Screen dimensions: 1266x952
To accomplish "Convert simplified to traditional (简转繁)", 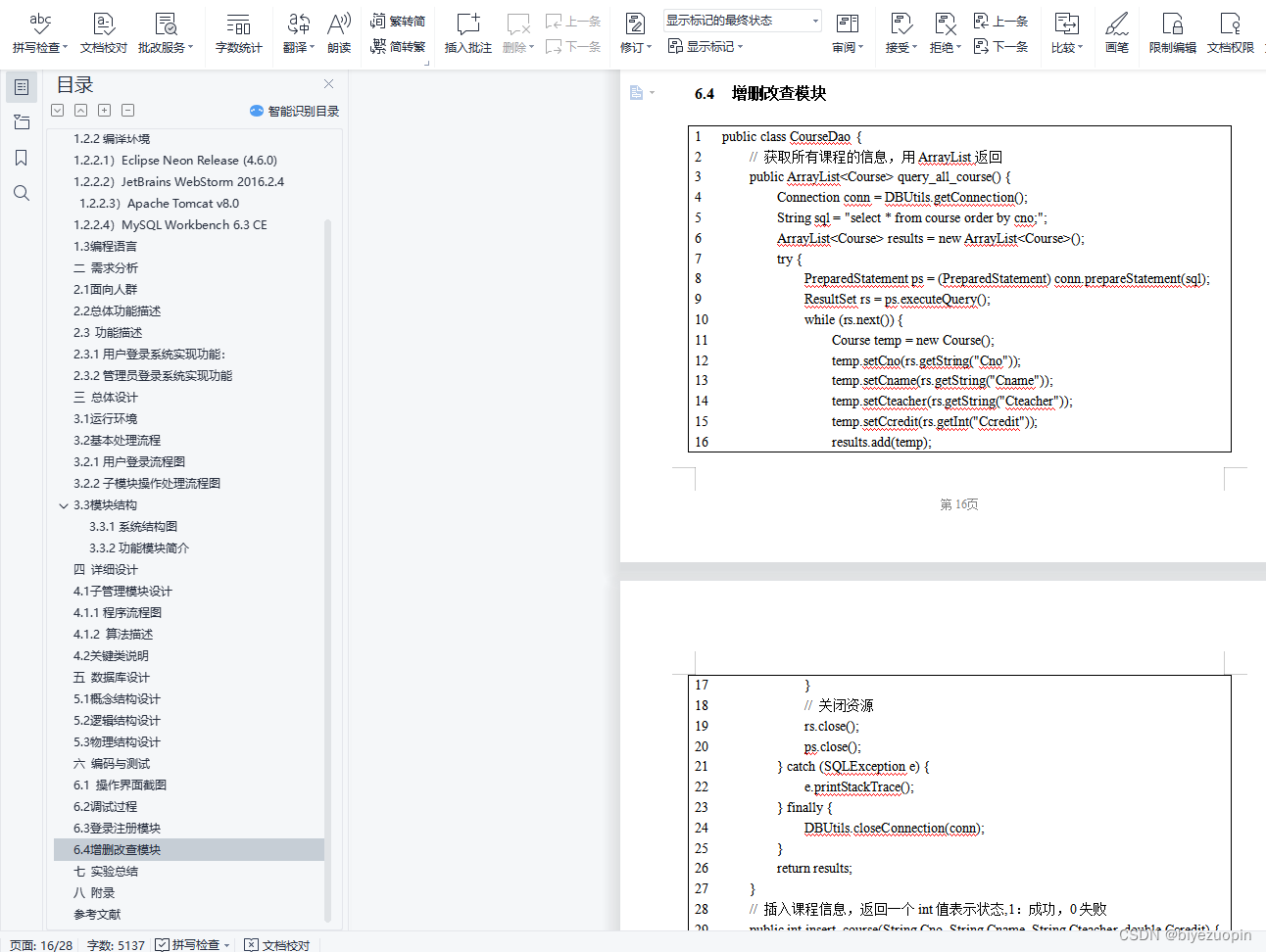I will point(398,46).
